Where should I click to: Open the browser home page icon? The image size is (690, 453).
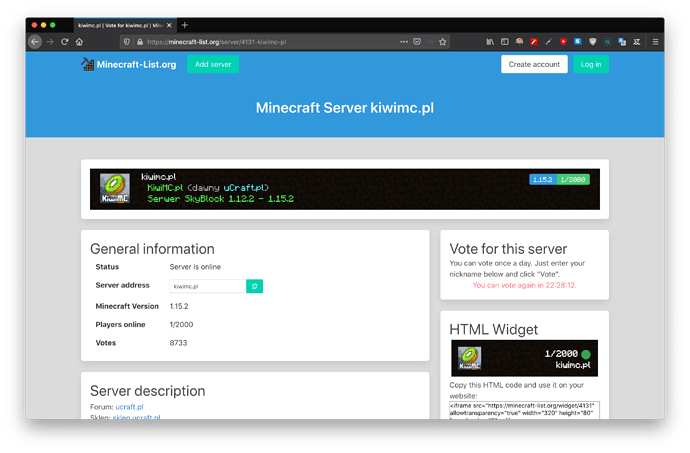tap(79, 42)
